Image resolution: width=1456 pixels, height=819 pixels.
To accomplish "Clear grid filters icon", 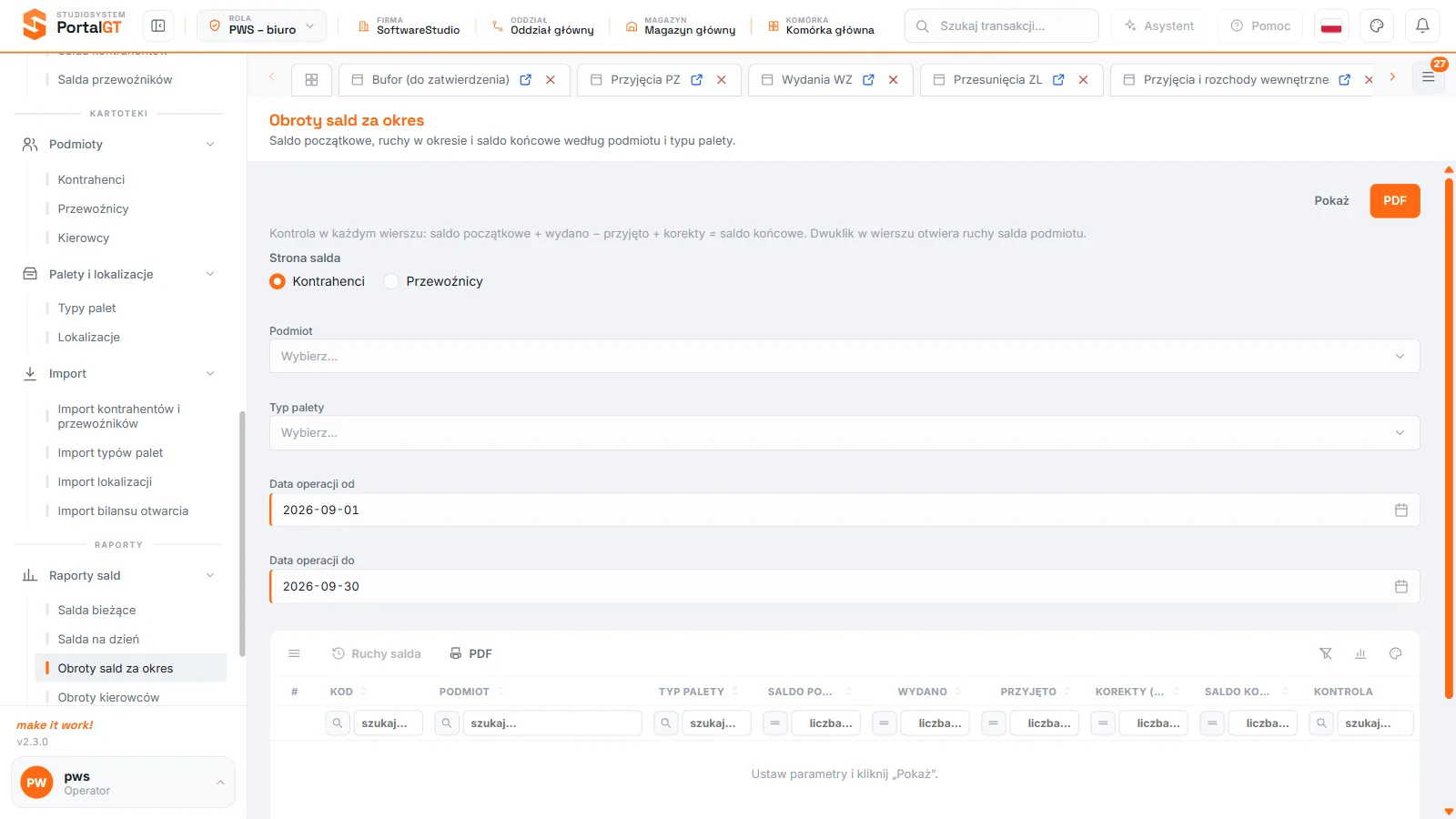I will pyautogui.click(x=1326, y=653).
